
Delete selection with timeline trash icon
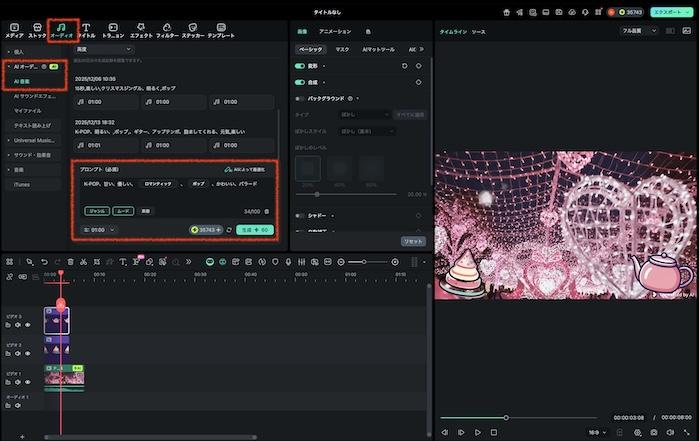[70, 262]
